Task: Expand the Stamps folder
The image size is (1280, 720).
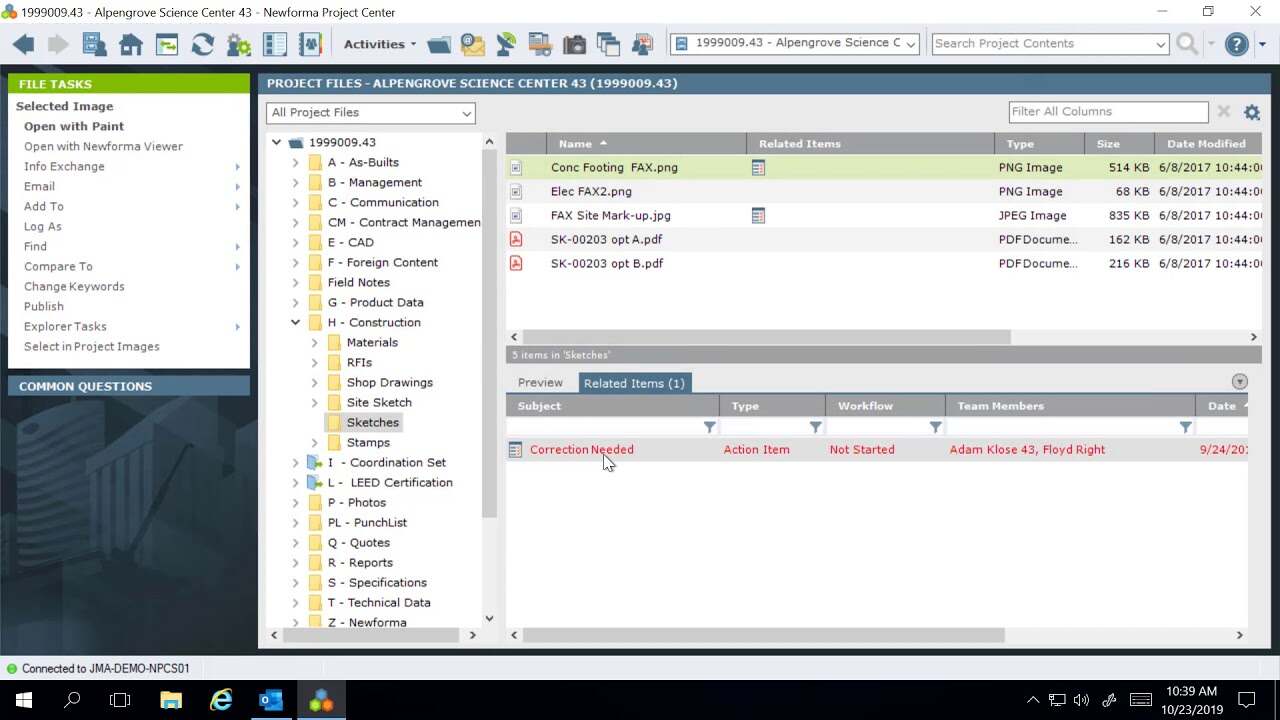Action: [314, 442]
